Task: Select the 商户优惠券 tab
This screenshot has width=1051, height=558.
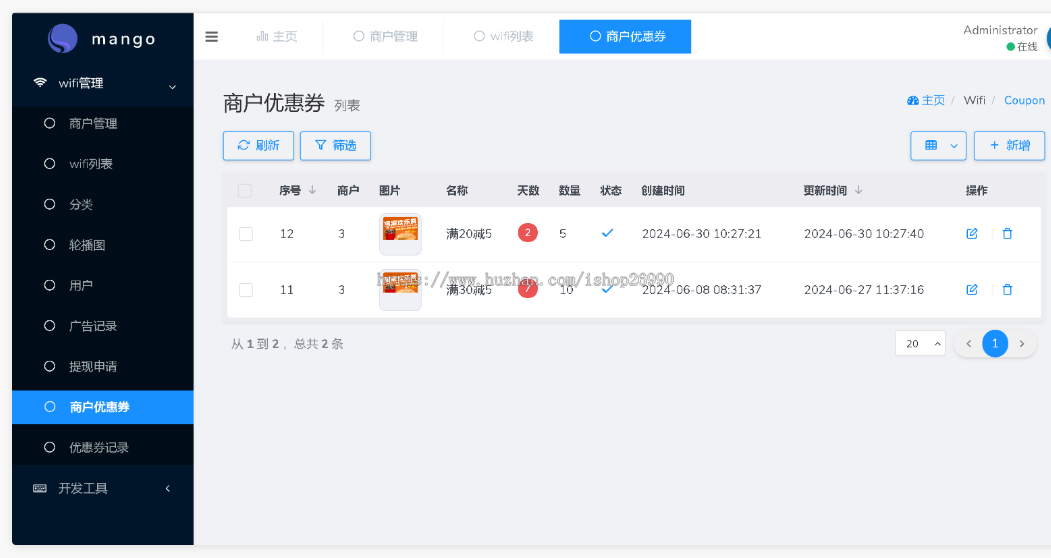Action: coord(625,36)
